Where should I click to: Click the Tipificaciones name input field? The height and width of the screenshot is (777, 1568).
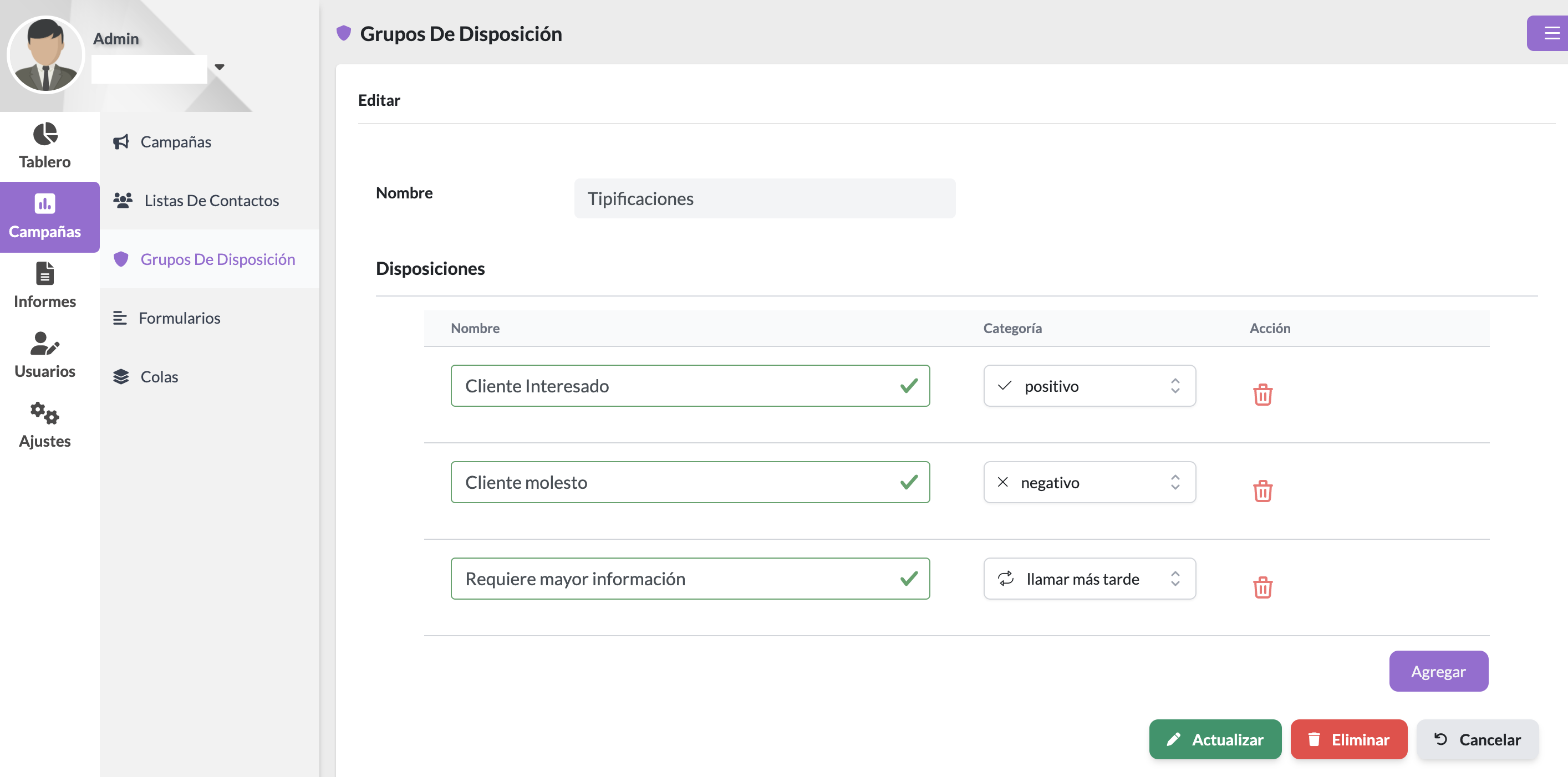tap(764, 198)
